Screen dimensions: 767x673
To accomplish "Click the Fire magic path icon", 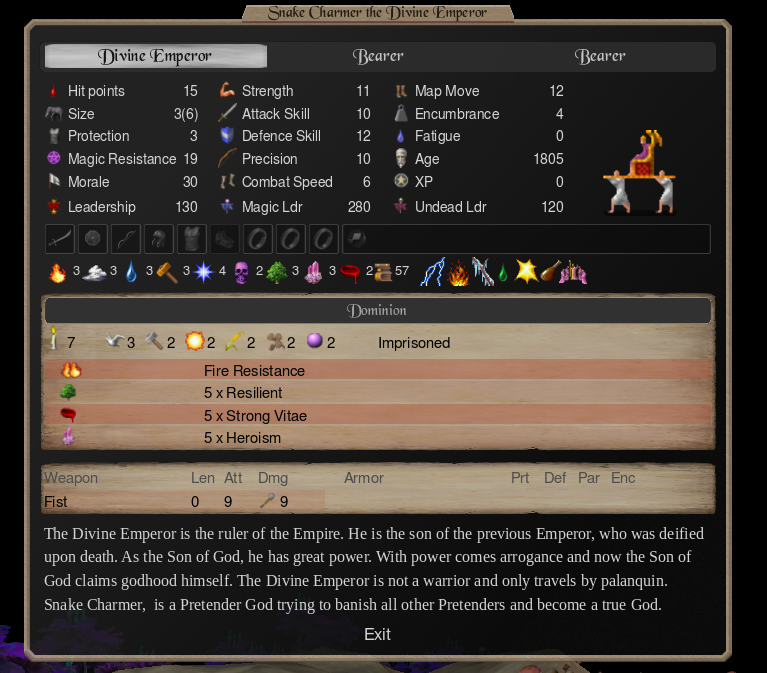I will point(57,272).
